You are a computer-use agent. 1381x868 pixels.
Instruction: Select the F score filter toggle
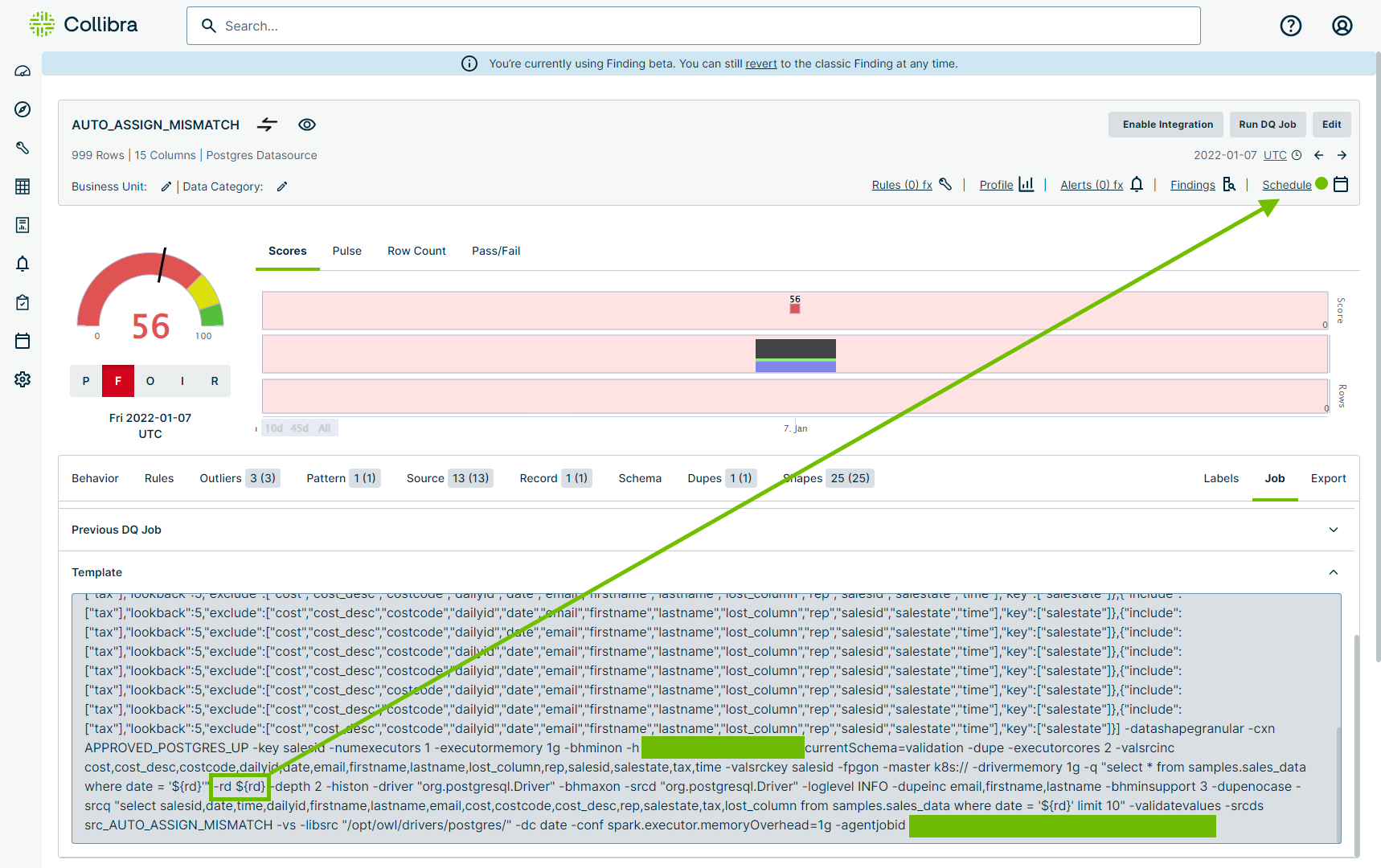[117, 380]
